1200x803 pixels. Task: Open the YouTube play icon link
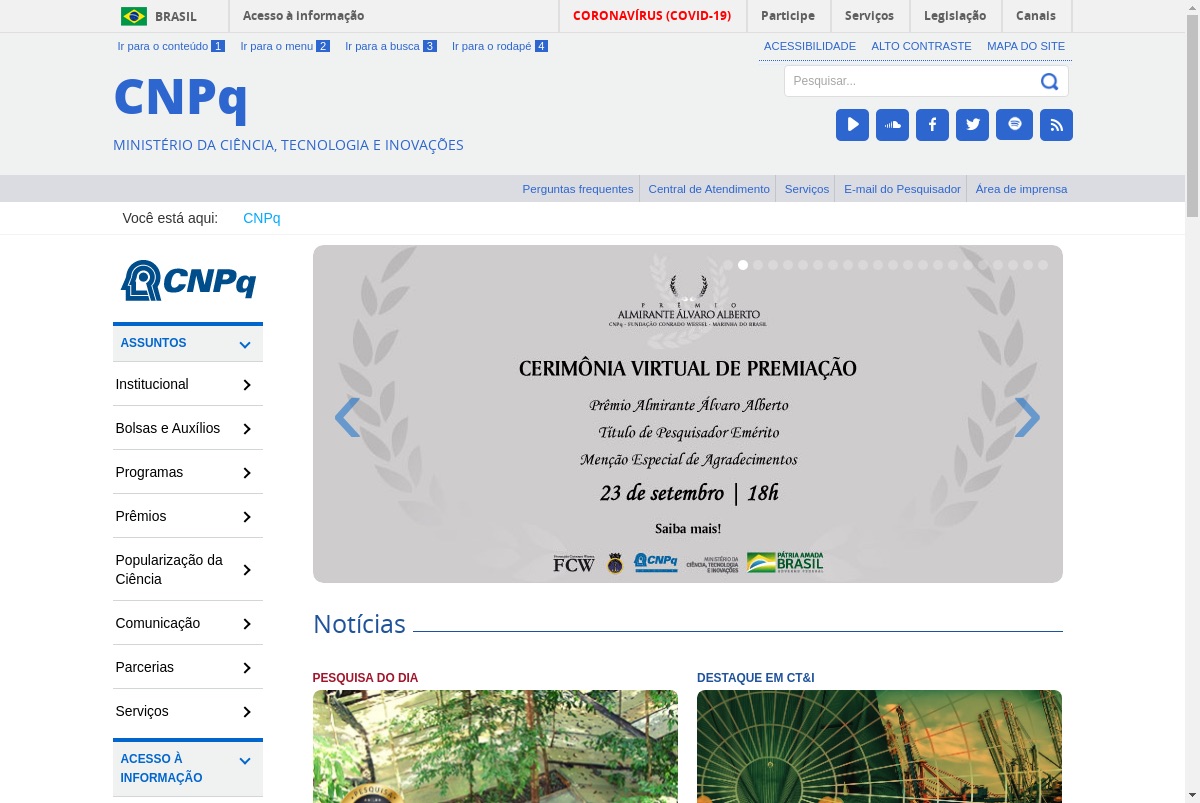click(852, 125)
